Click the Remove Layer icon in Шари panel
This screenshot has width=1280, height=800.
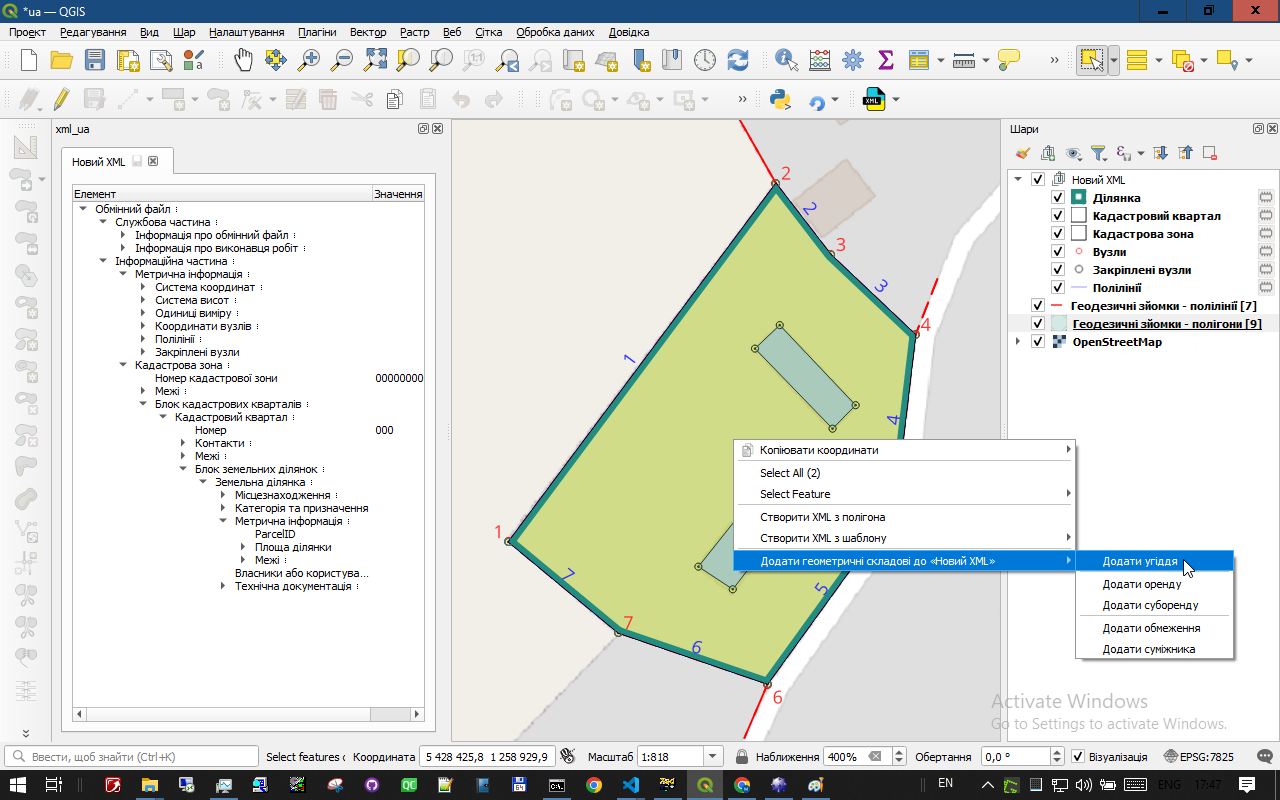(1210, 153)
